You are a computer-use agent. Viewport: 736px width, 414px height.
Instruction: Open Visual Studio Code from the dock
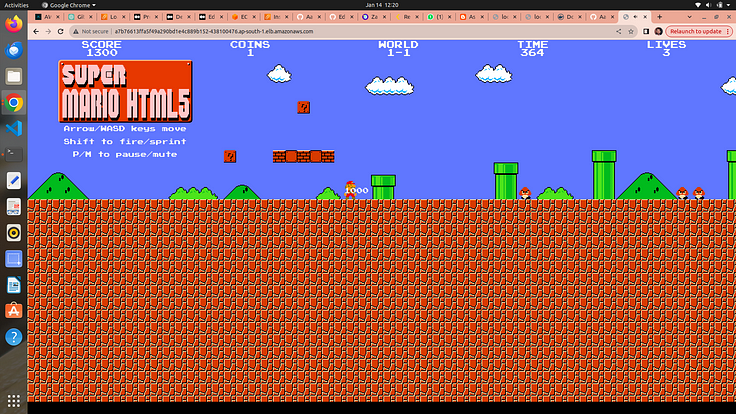(x=14, y=128)
